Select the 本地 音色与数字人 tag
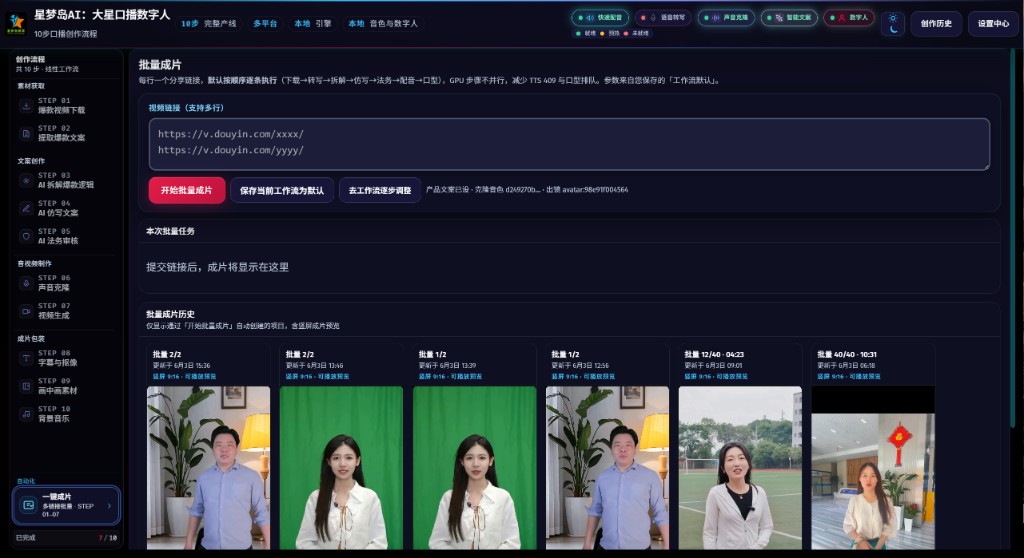The image size is (1024, 558). tap(383, 24)
